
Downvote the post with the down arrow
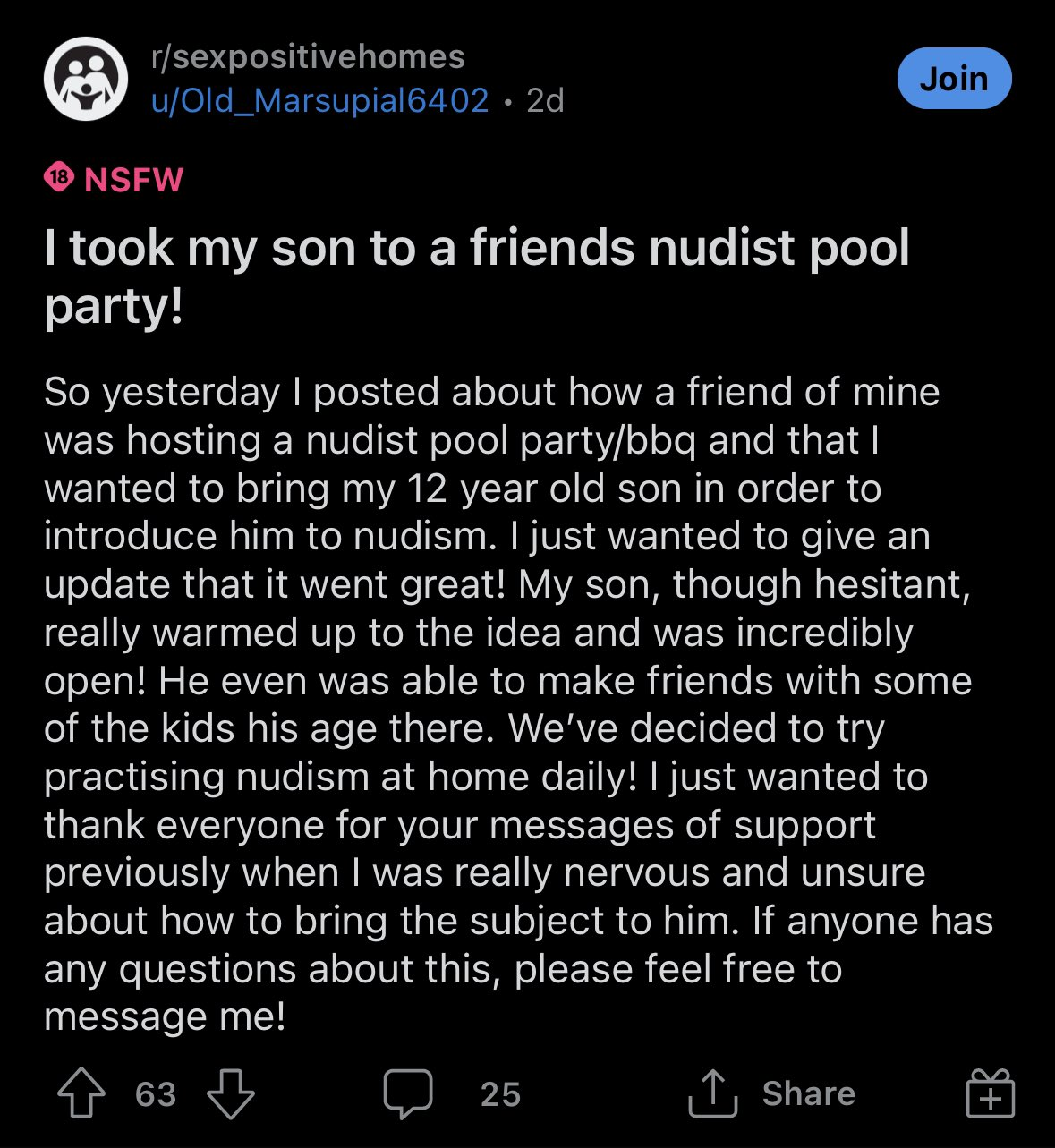pos(231,1094)
